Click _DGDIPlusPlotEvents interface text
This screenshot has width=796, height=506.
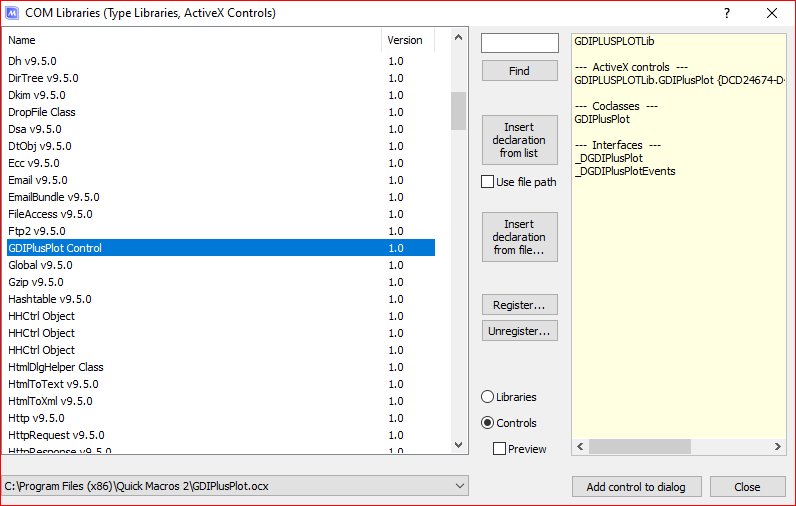pos(625,172)
